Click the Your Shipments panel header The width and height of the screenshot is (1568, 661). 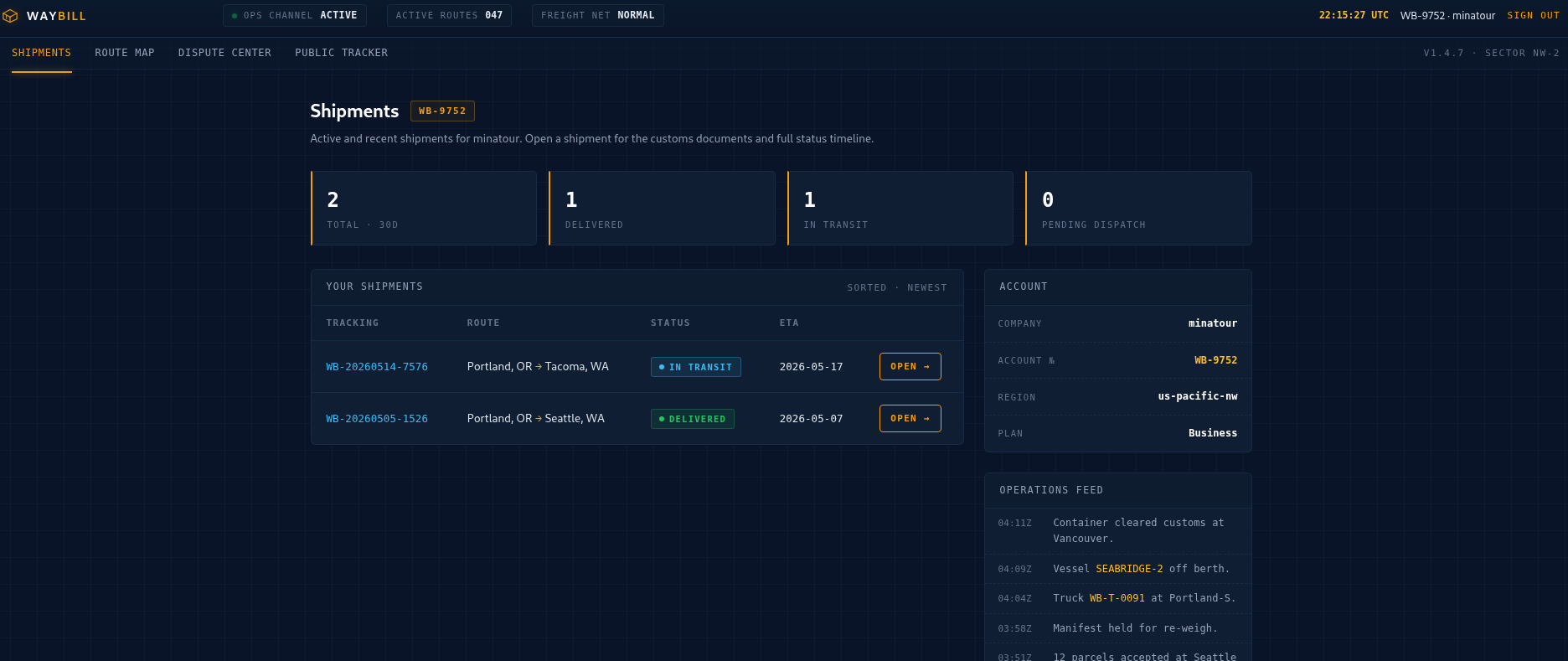[637, 287]
